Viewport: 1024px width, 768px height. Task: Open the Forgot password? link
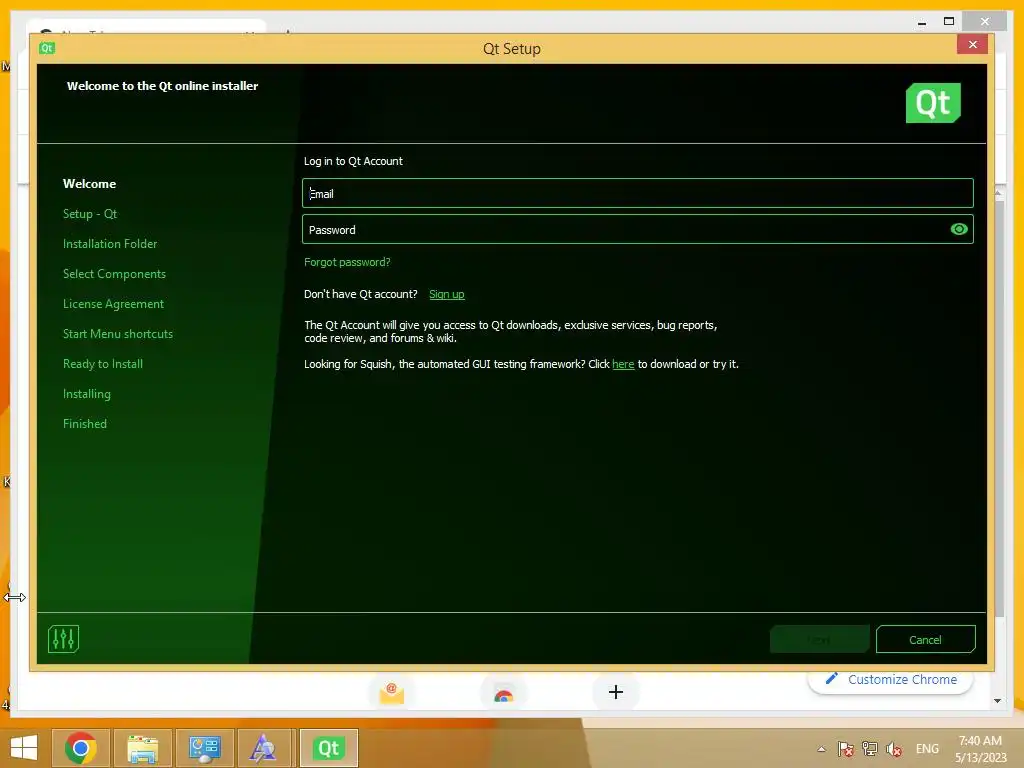347,262
